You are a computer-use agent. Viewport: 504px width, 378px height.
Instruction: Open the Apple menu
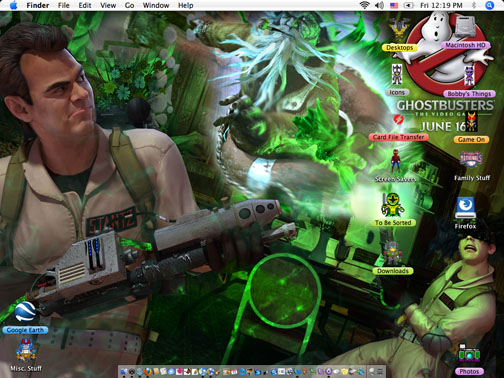13,5
